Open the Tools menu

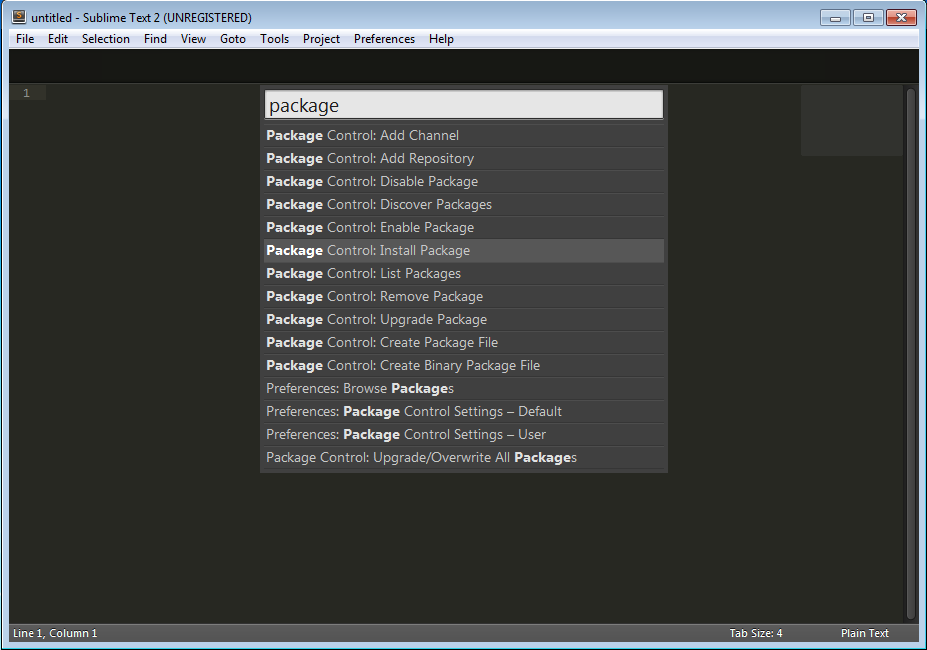pos(274,39)
